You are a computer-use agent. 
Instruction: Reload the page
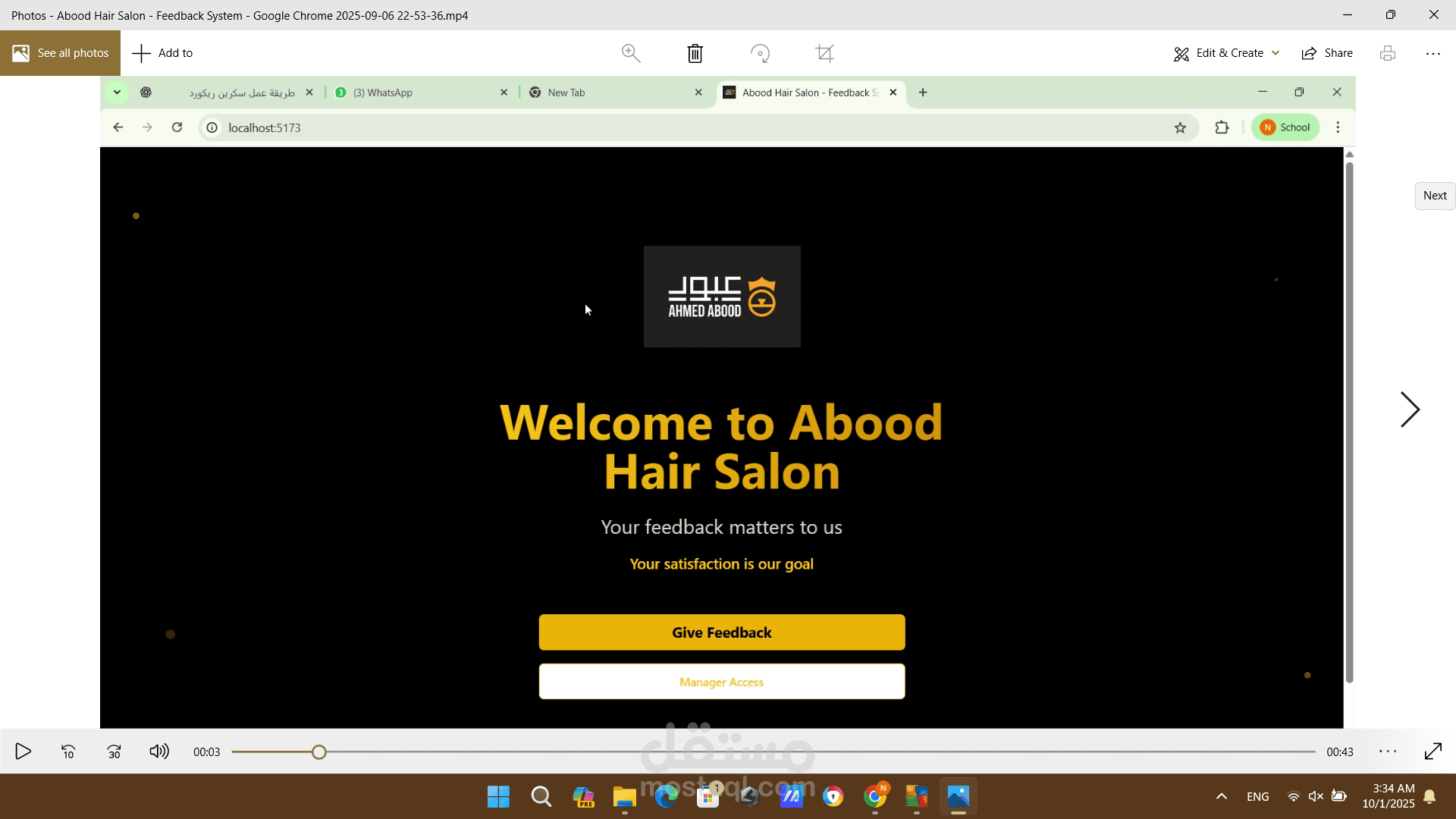click(177, 127)
